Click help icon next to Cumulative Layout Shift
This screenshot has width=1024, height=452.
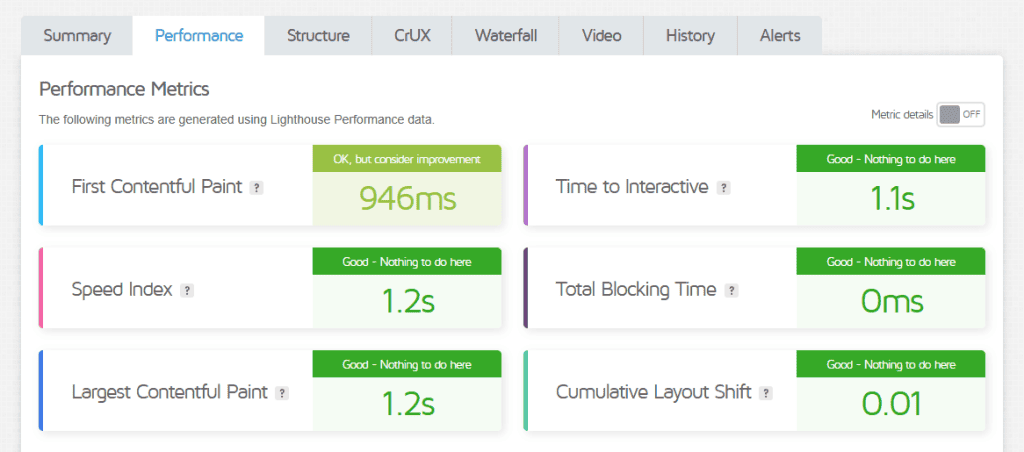click(766, 393)
